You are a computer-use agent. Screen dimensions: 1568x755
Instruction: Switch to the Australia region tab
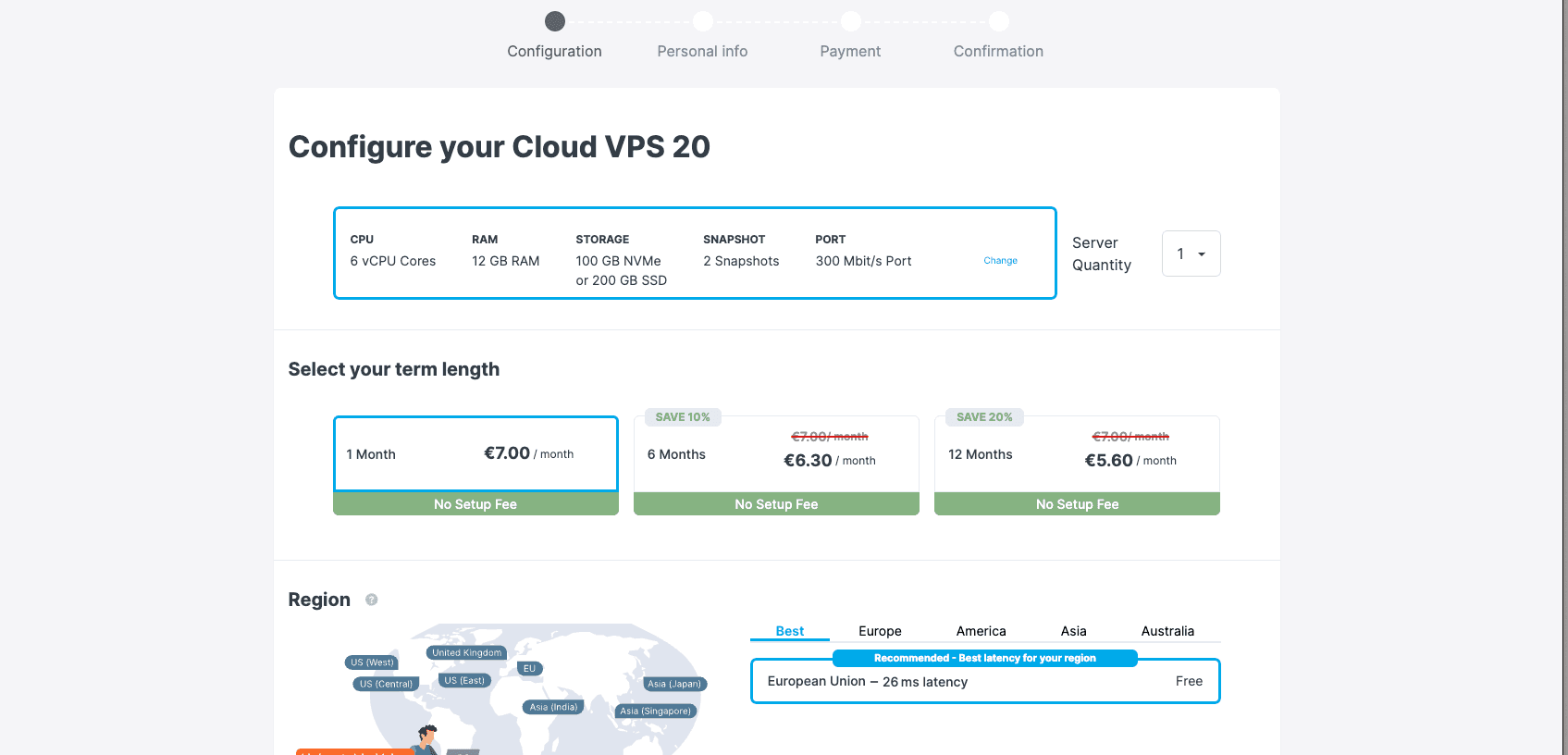pos(1167,630)
